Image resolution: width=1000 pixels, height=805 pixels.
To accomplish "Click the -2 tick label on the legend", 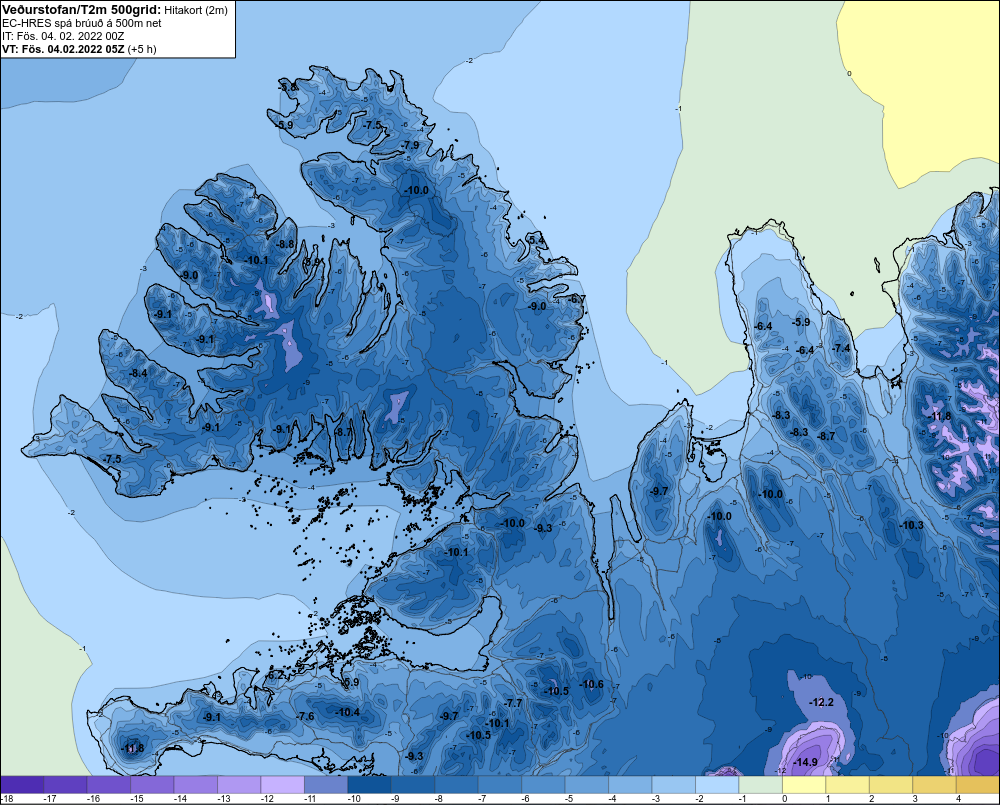I will point(699,799).
